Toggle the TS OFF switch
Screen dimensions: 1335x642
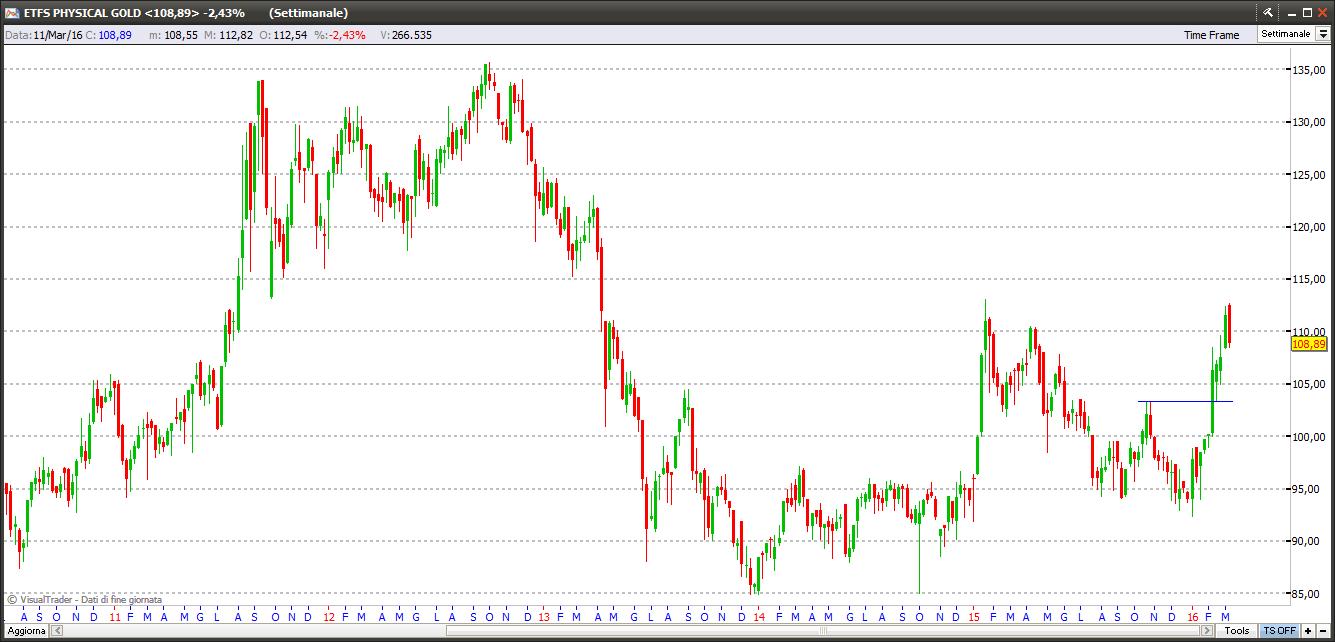1278,631
